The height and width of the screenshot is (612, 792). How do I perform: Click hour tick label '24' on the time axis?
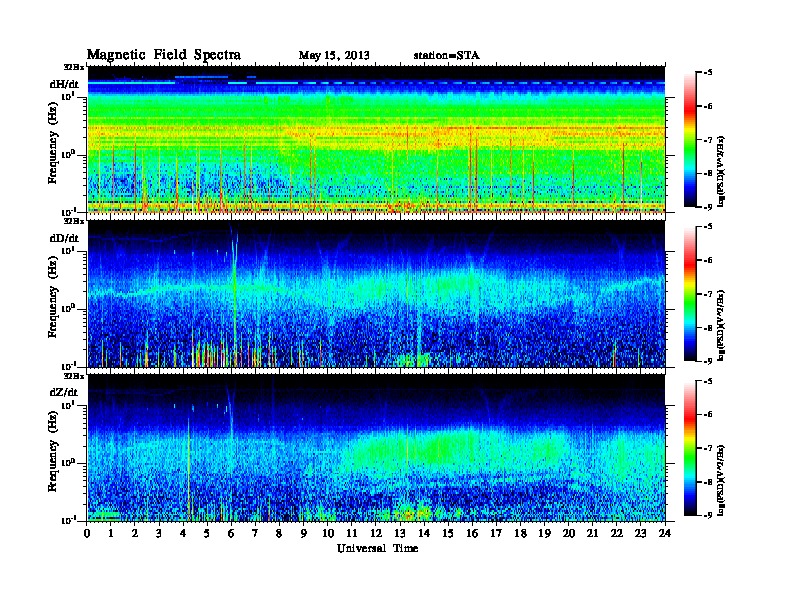[x=665, y=534]
